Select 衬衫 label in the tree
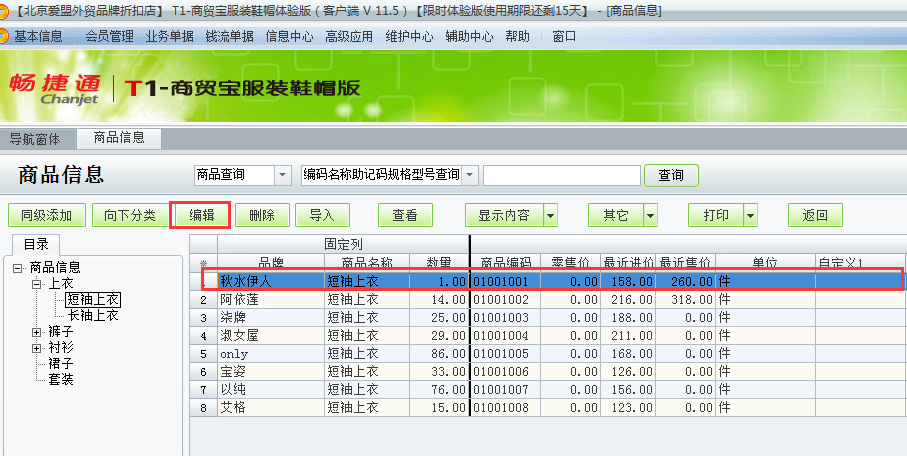Screen dimensions: 907x456 click(61, 348)
